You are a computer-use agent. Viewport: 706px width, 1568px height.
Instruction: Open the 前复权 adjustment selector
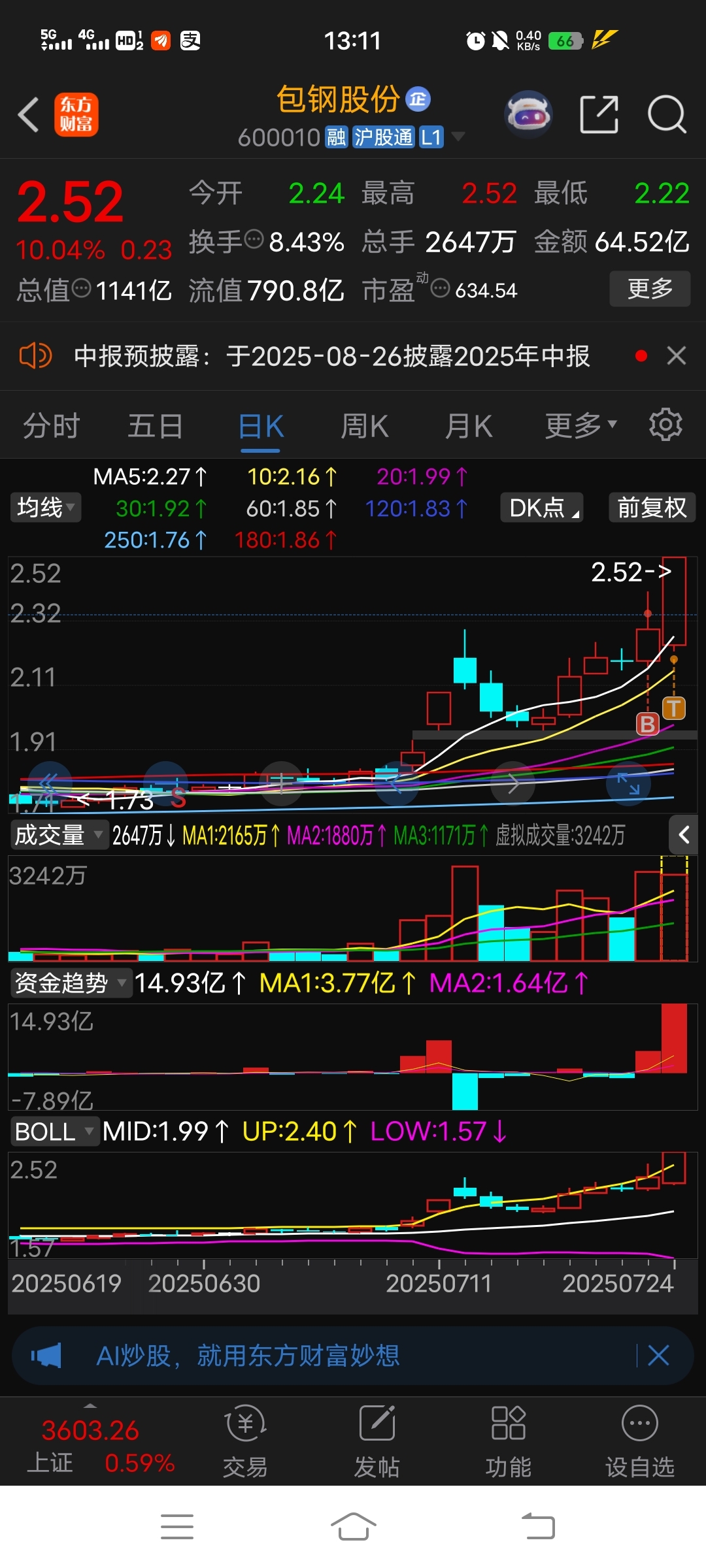point(652,508)
